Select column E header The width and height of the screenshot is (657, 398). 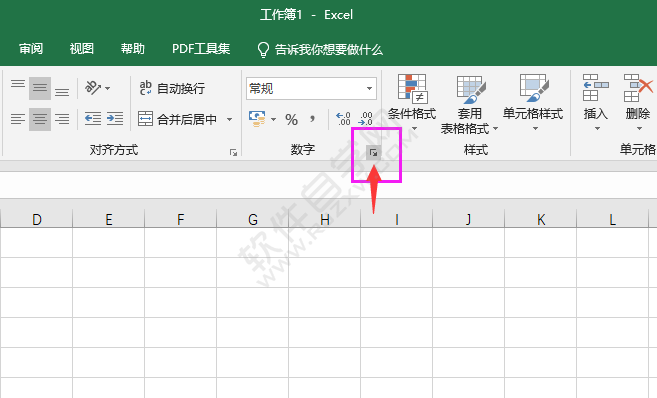[x=109, y=219]
